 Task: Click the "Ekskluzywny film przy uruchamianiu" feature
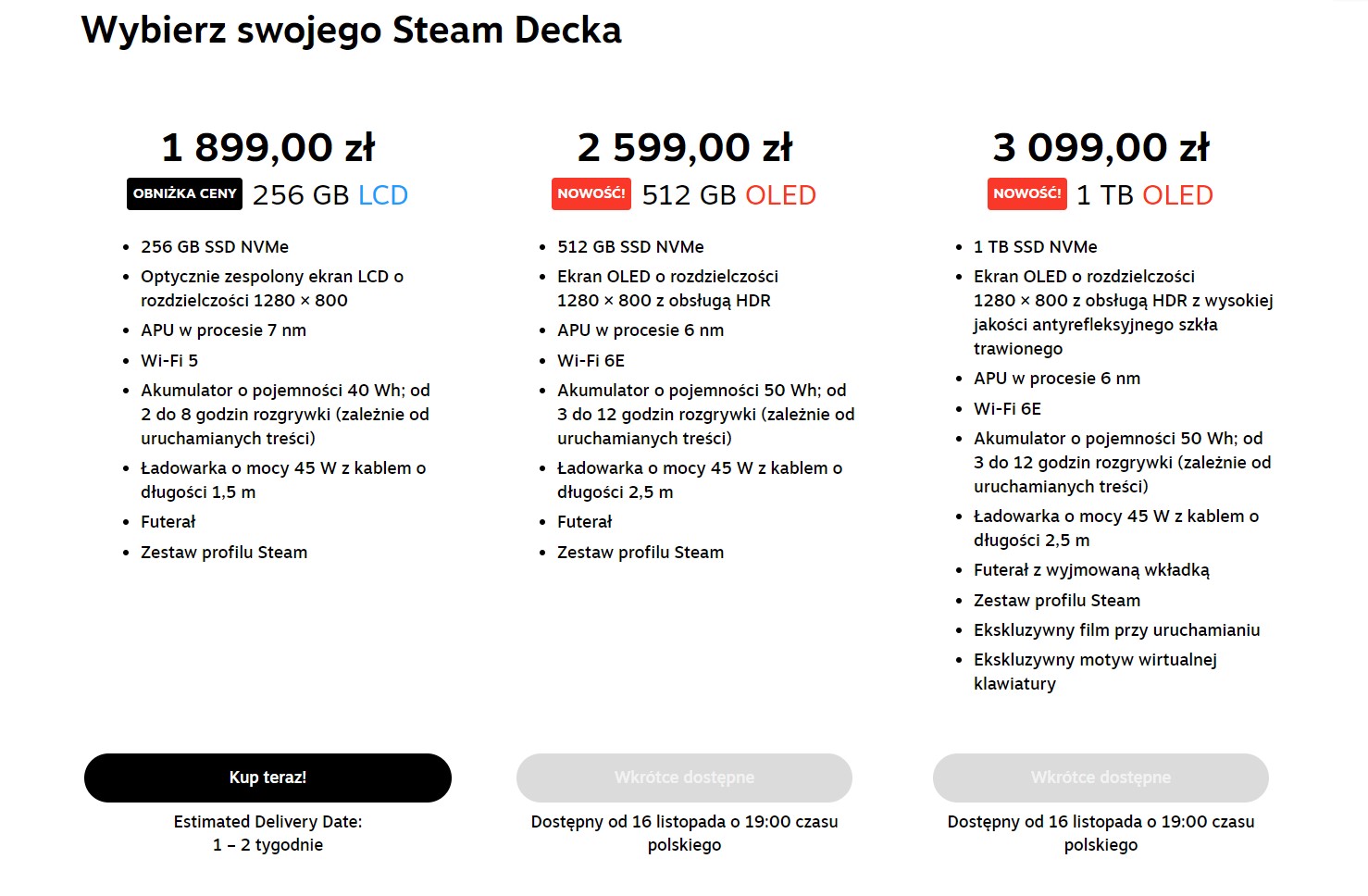coord(1116,629)
